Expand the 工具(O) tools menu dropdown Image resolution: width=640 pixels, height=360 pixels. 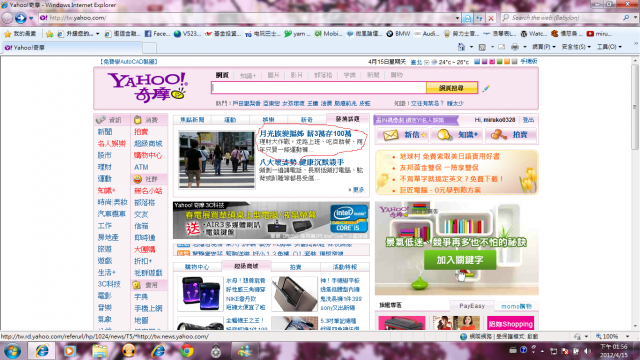[609, 47]
